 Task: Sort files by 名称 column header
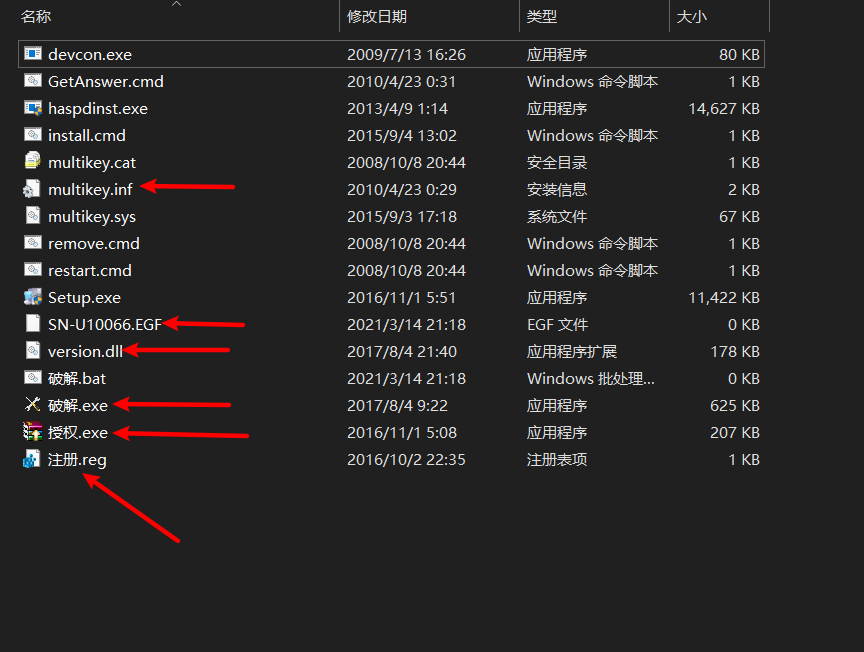(x=36, y=17)
